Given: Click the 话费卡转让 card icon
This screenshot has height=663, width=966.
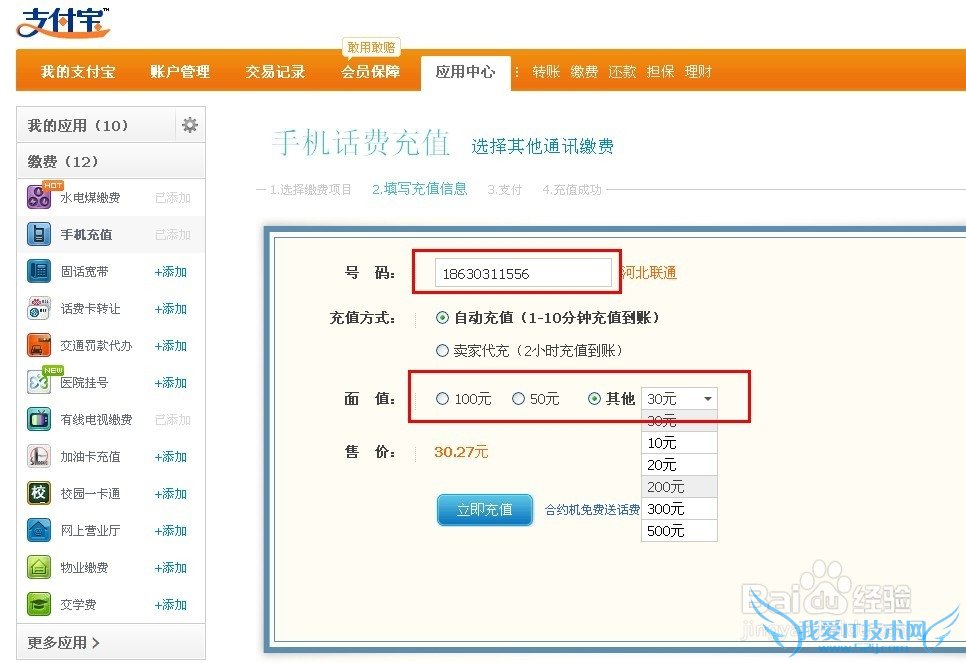Looking at the screenshot, I should (x=39, y=308).
